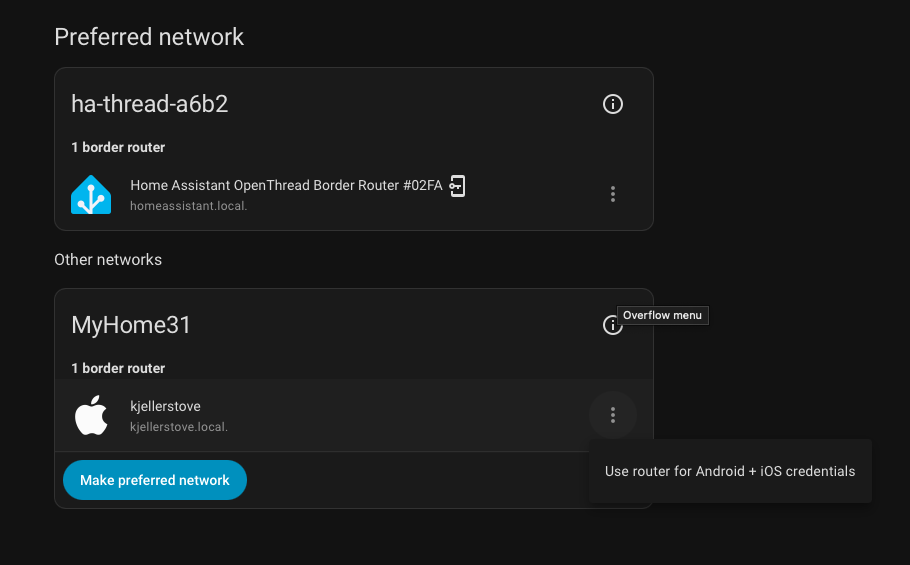Click the Other networks heading
This screenshot has height=565, width=910.
click(x=108, y=259)
